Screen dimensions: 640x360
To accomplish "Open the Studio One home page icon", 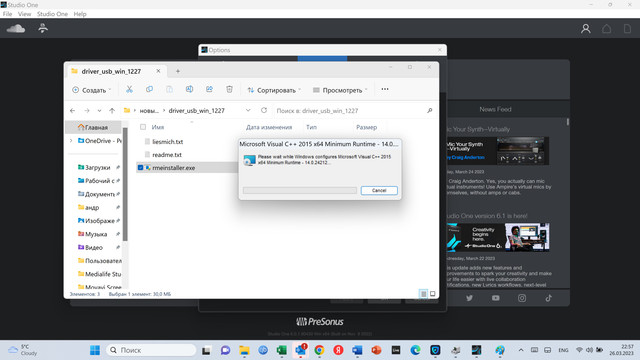I will 607,29.
